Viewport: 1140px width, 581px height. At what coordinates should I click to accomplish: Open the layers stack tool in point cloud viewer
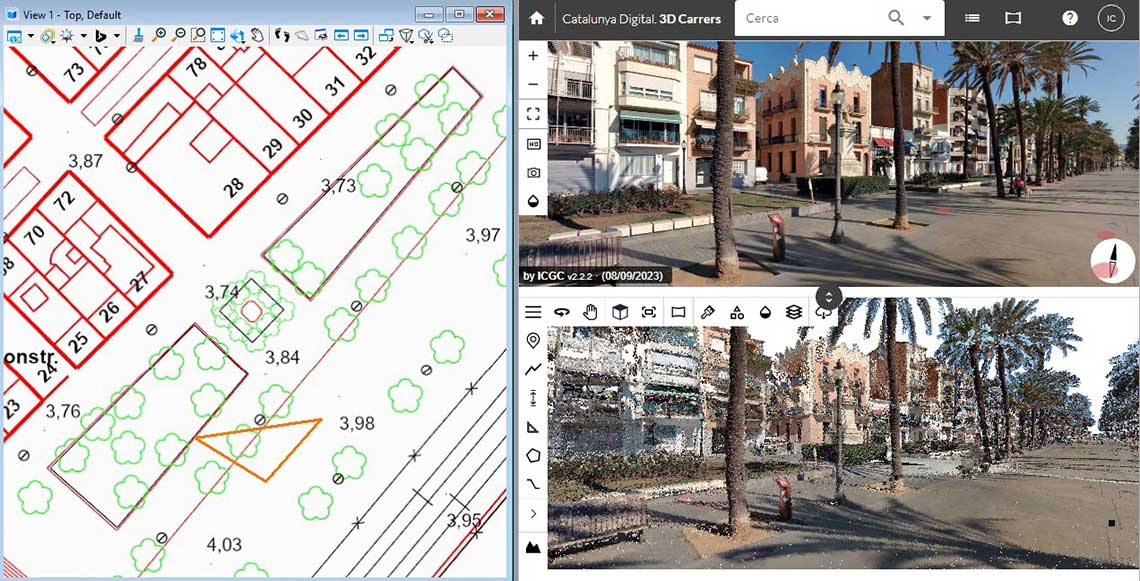792,311
